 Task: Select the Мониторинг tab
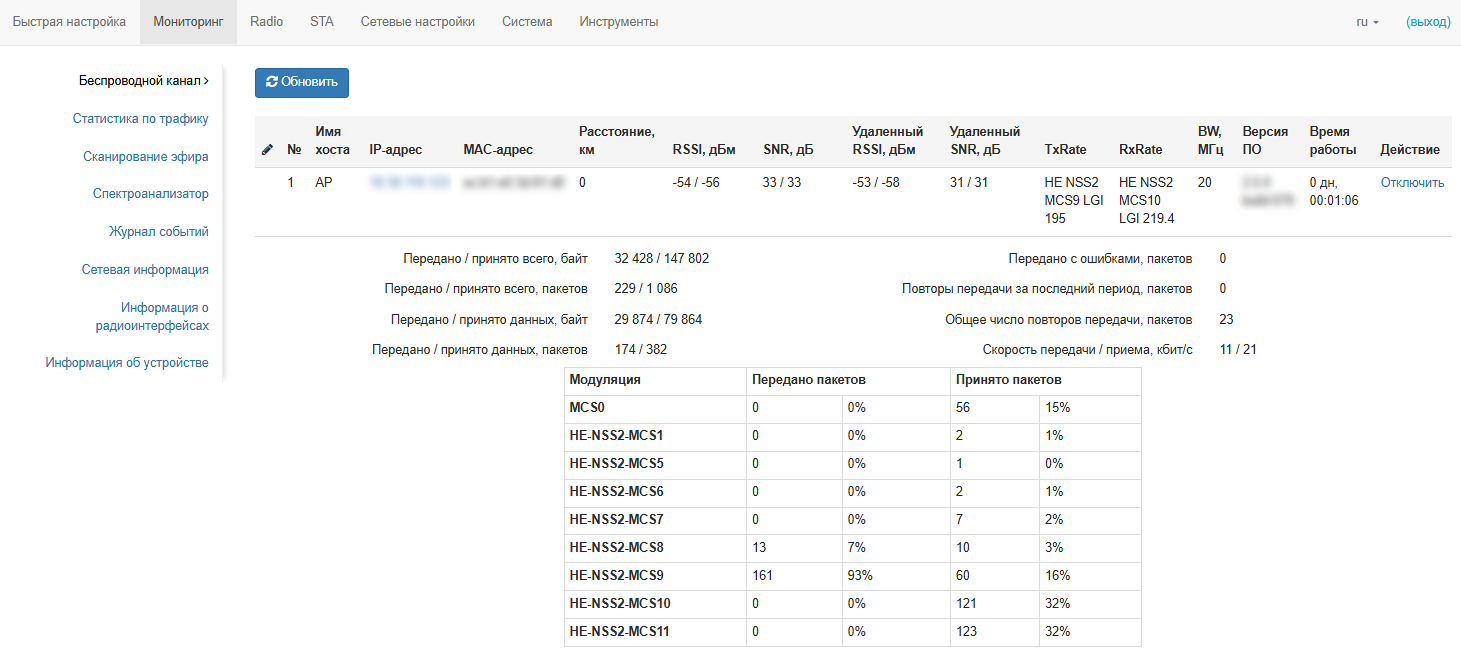(188, 22)
